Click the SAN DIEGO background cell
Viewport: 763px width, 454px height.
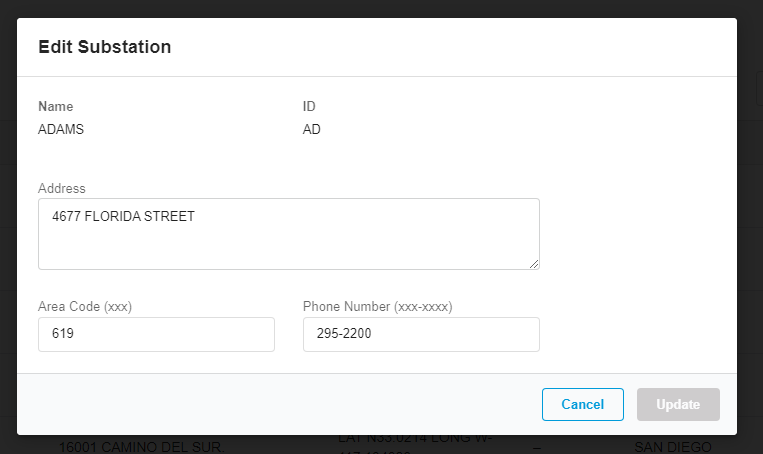click(672, 446)
